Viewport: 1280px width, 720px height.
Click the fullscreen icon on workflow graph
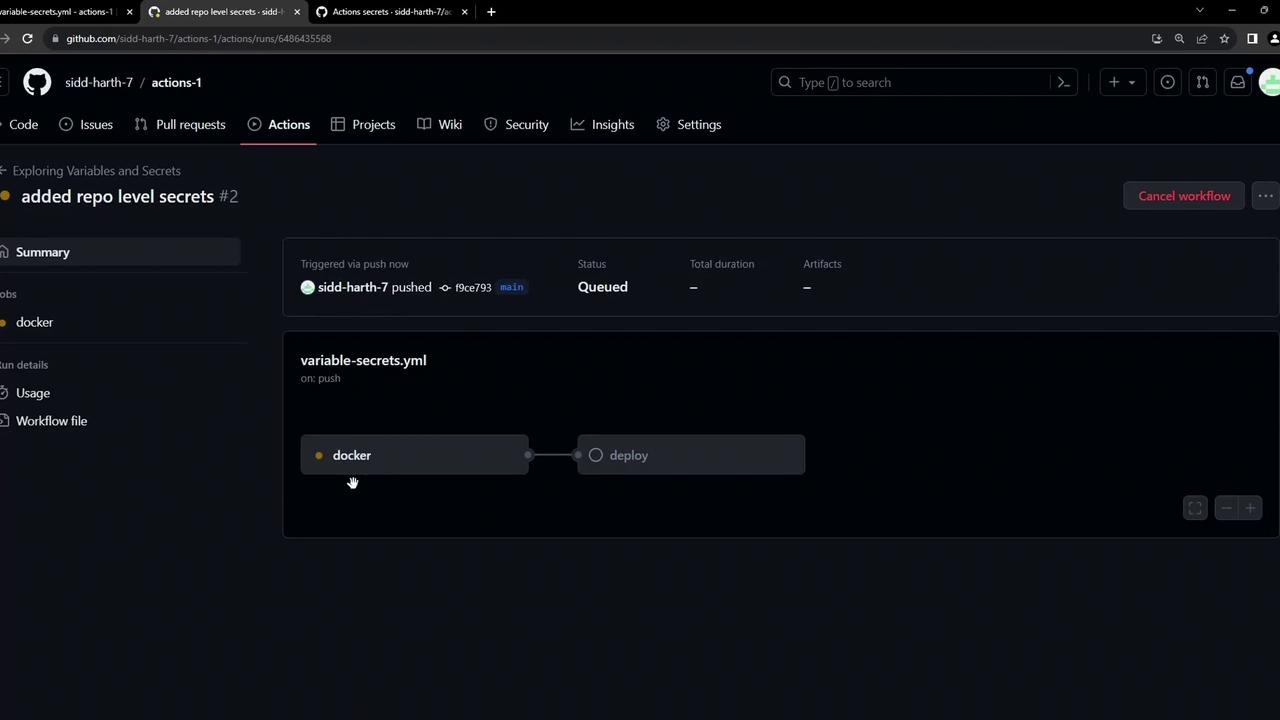pyautogui.click(x=1195, y=508)
